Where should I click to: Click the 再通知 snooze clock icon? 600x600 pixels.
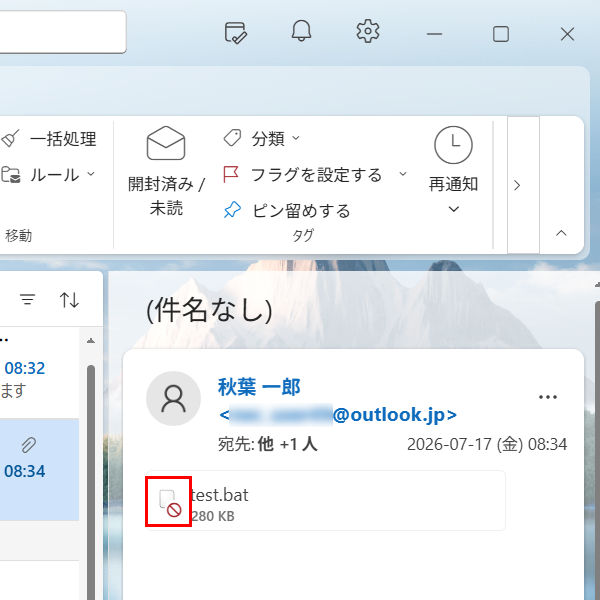coord(453,145)
